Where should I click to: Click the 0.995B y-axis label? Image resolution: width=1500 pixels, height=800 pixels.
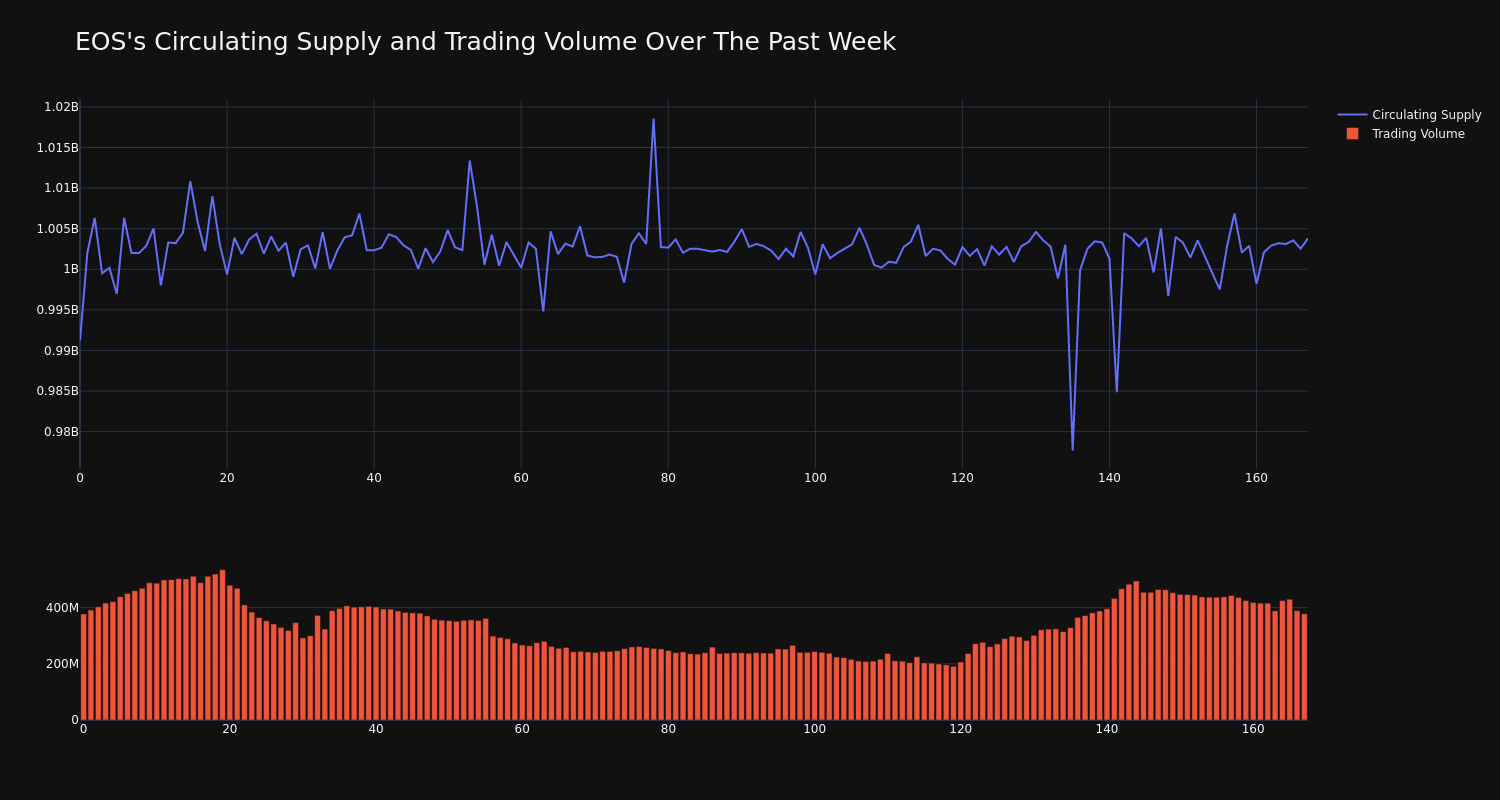pyautogui.click(x=57, y=310)
